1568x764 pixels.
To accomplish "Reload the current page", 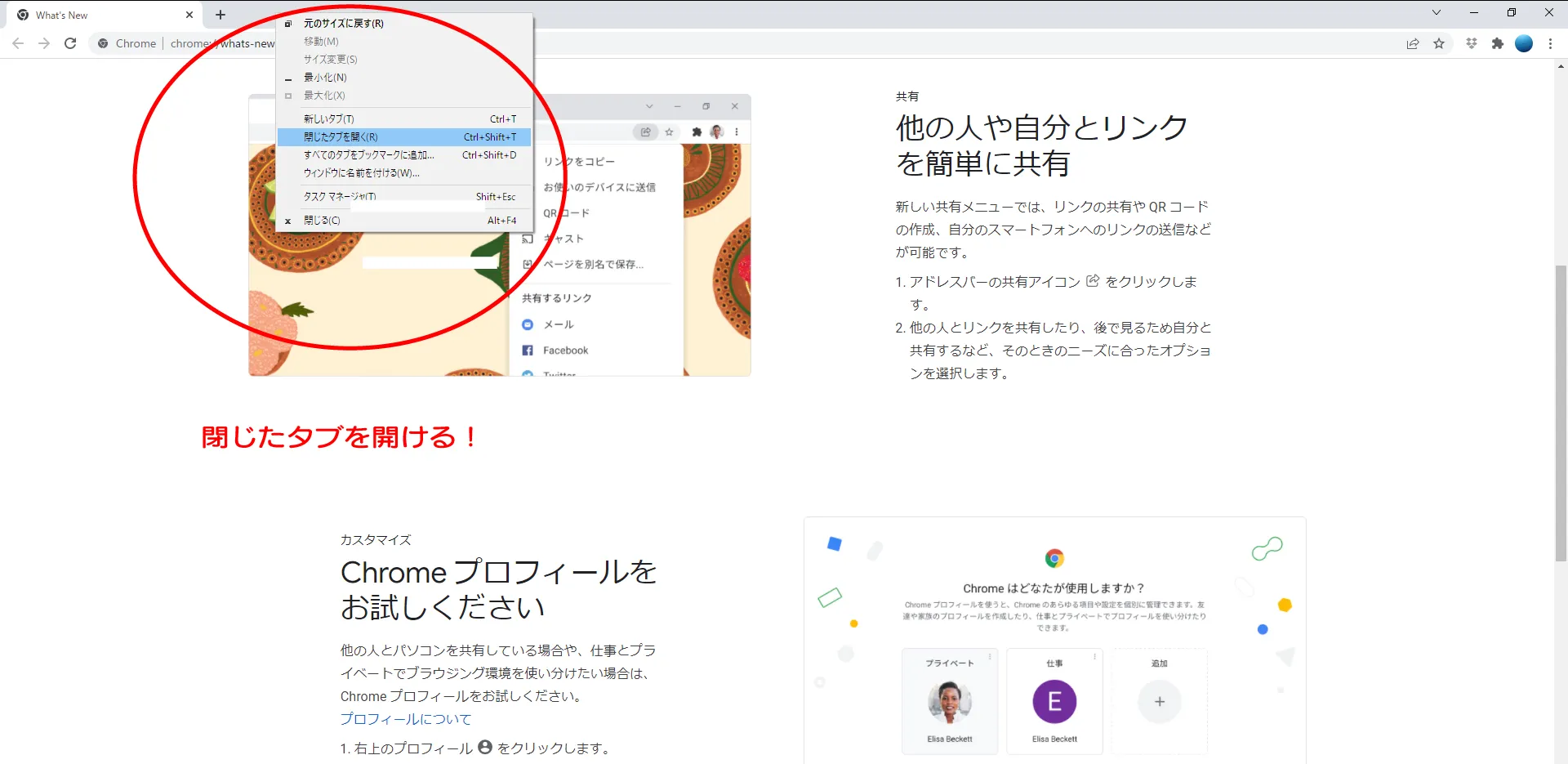I will tap(70, 43).
